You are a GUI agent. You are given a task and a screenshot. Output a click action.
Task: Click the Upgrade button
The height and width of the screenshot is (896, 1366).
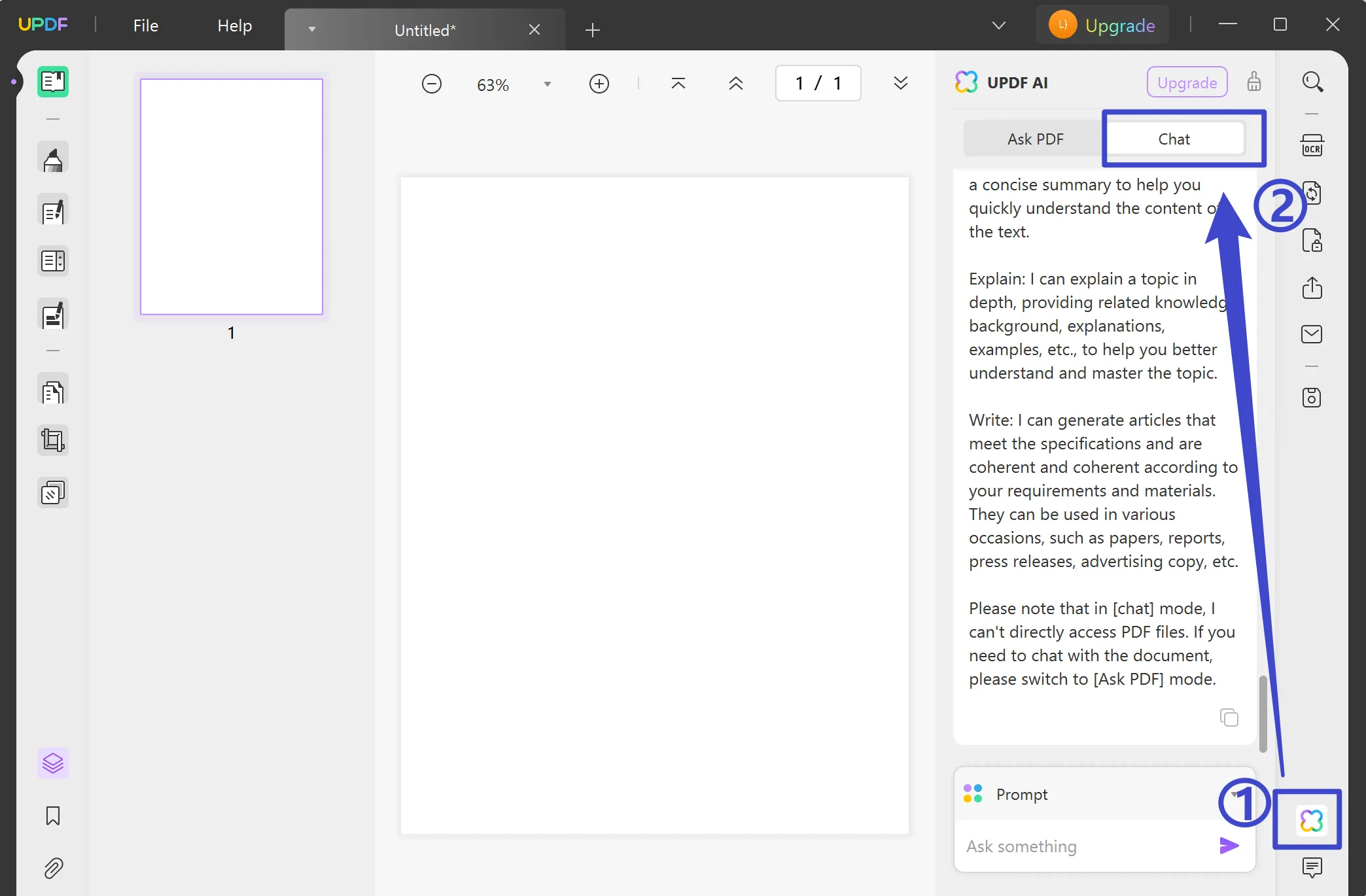point(1120,25)
